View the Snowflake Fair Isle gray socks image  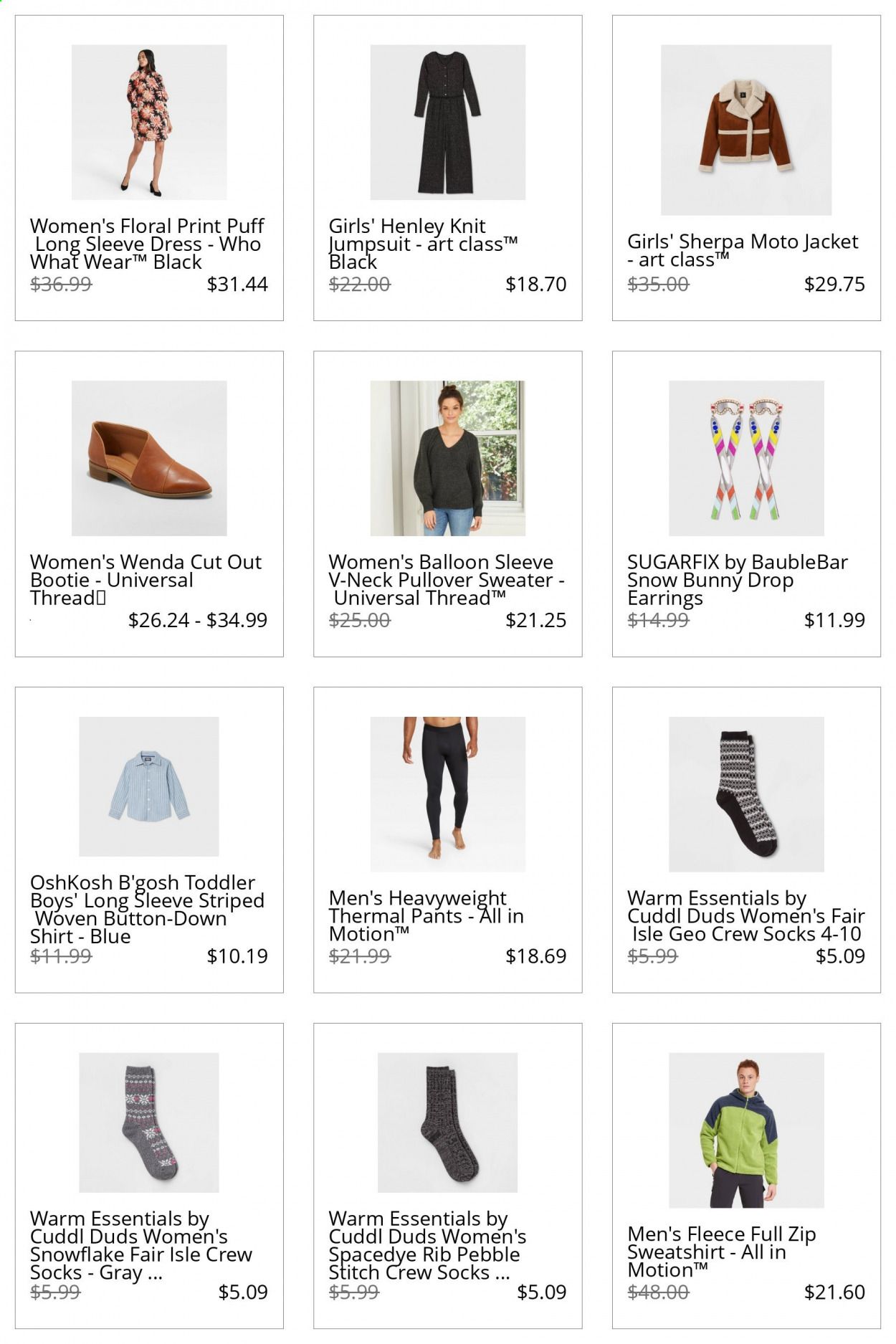149,1123
